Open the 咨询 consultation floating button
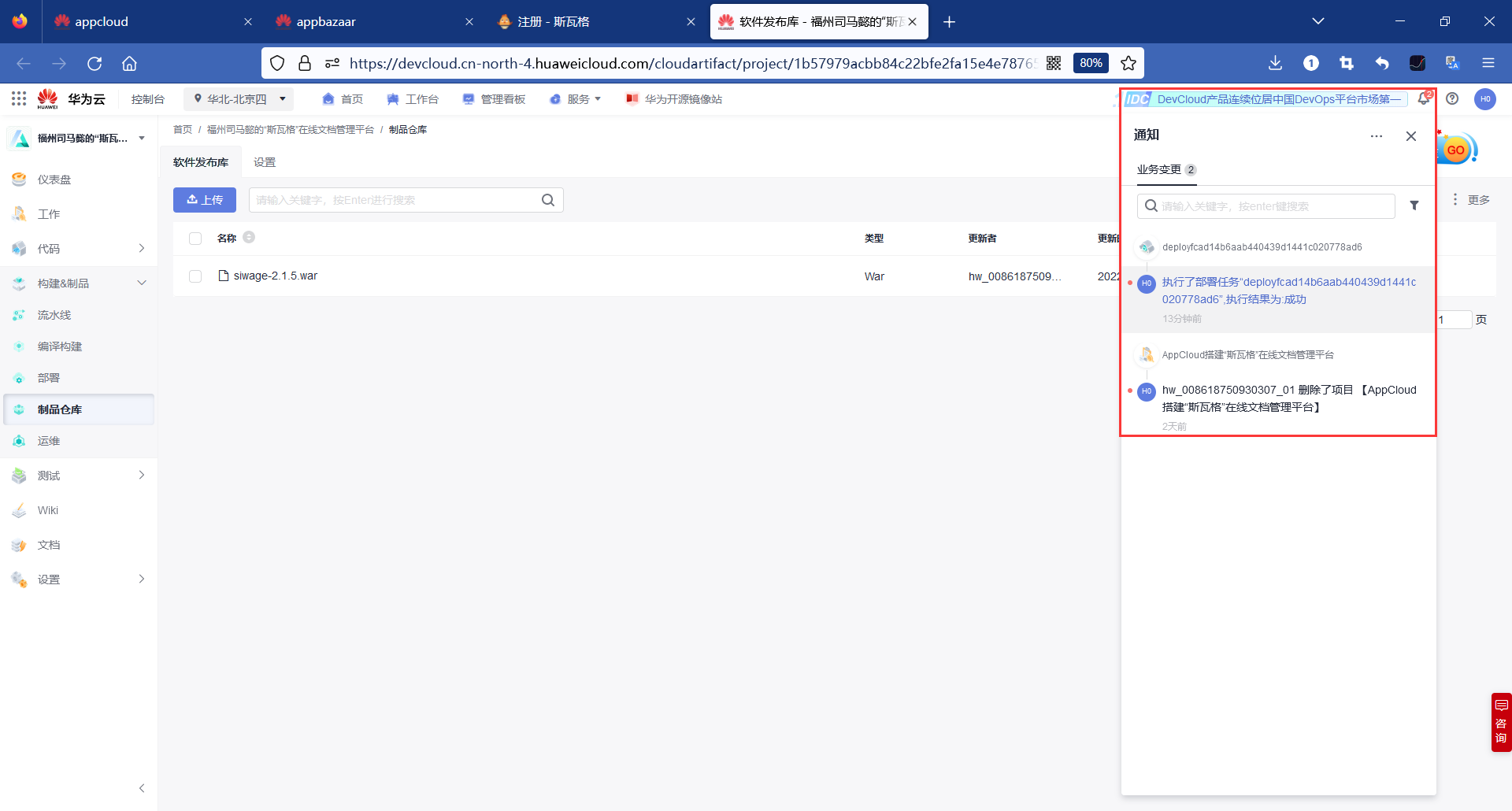The image size is (1512, 811). [1501, 722]
